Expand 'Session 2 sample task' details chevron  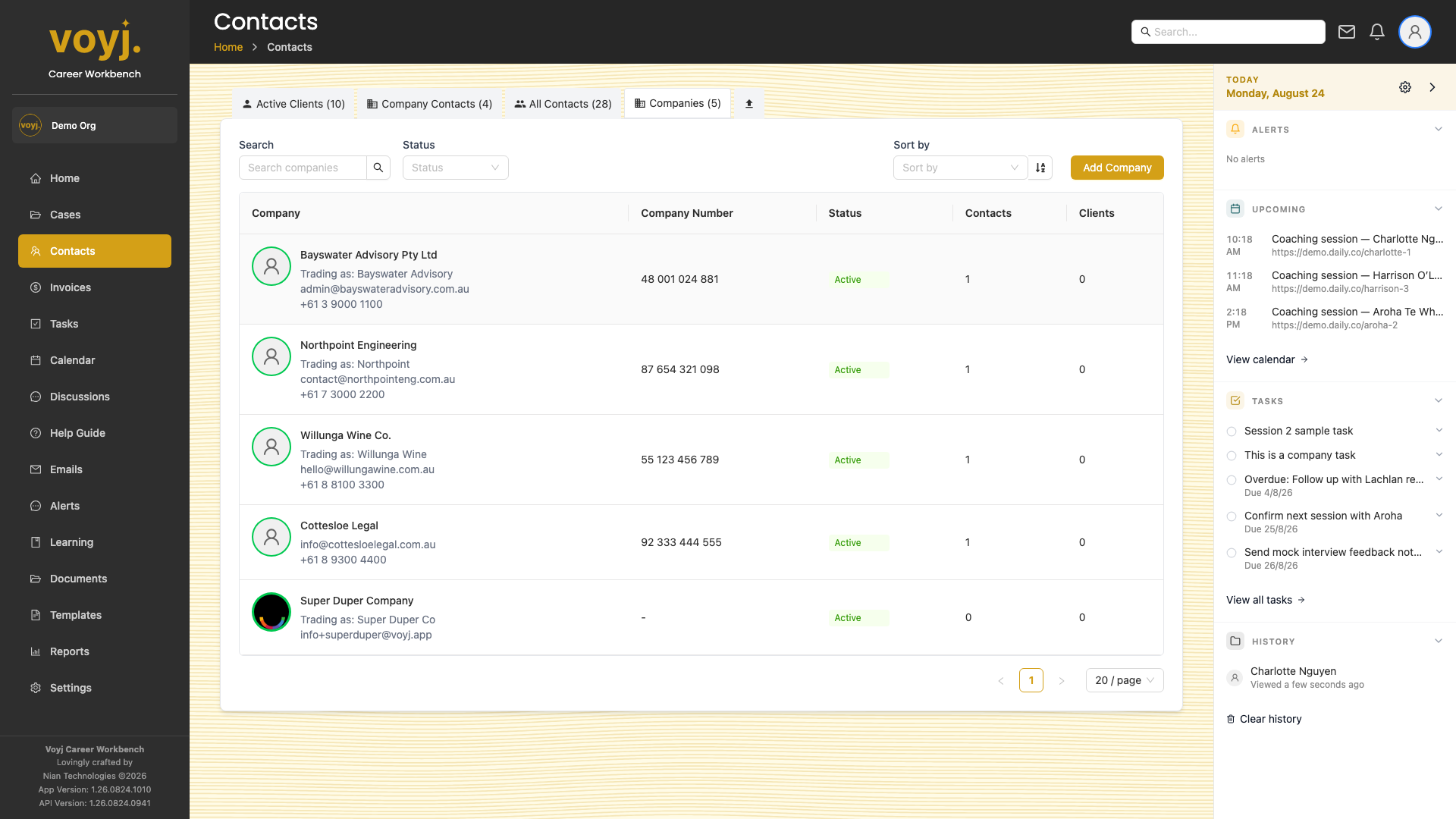click(x=1439, y=430)
